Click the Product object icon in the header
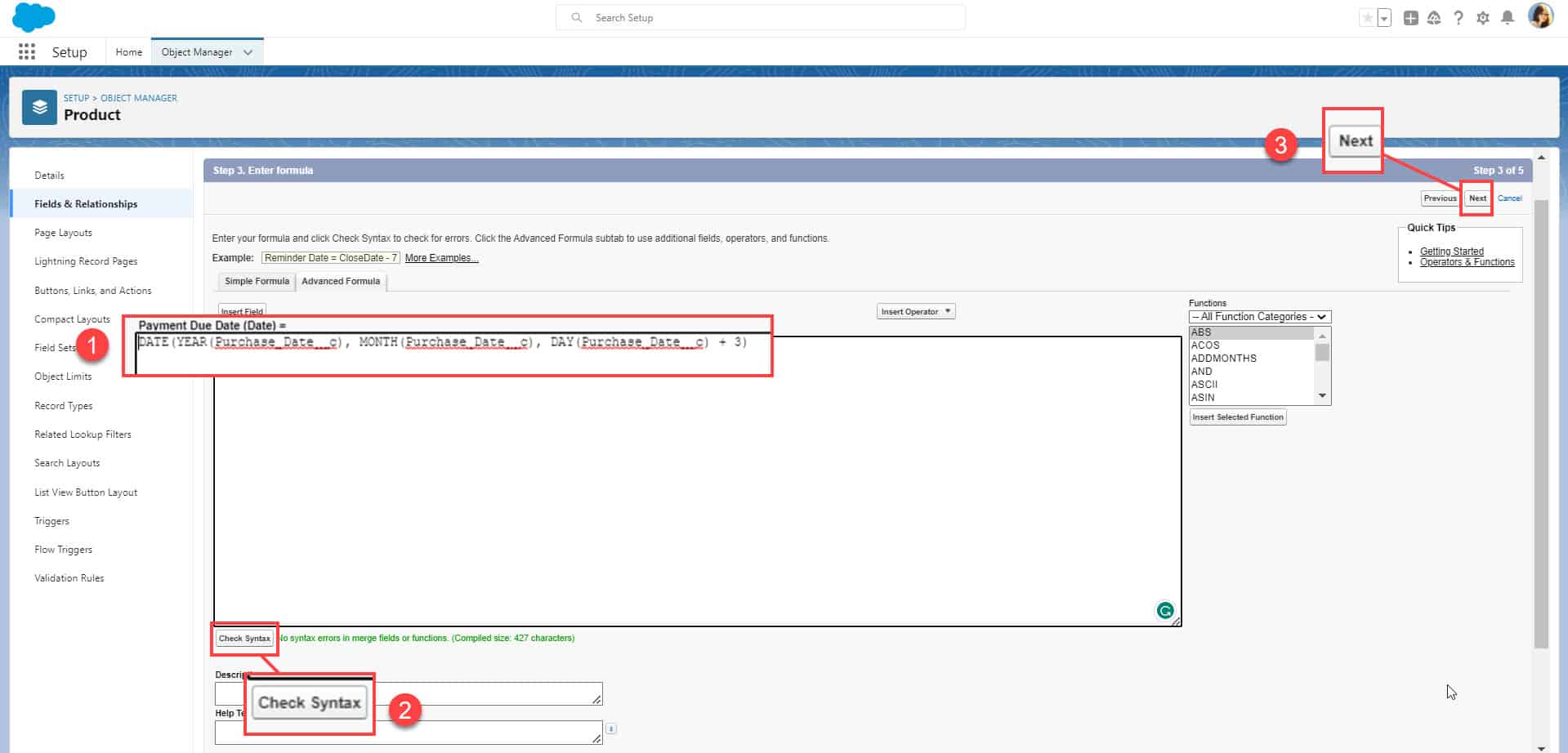The height and width of the screenshot is (753, 1568). (38, 107)
